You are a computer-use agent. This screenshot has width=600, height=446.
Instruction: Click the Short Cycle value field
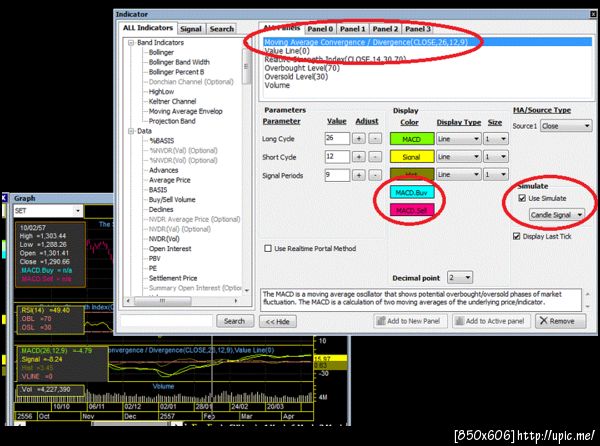tap(337, 156)
